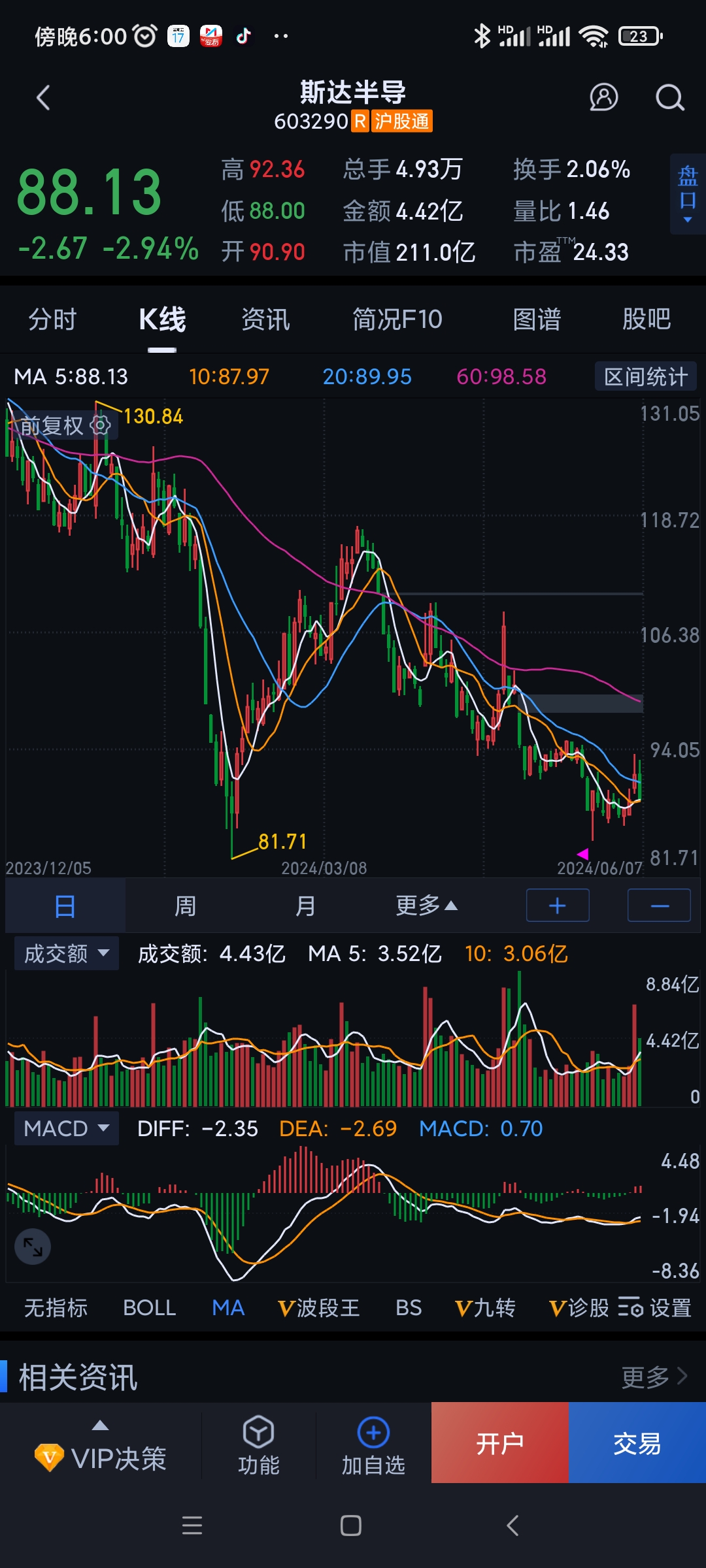Open the 前复权 gear settings icon

[100, 426]
